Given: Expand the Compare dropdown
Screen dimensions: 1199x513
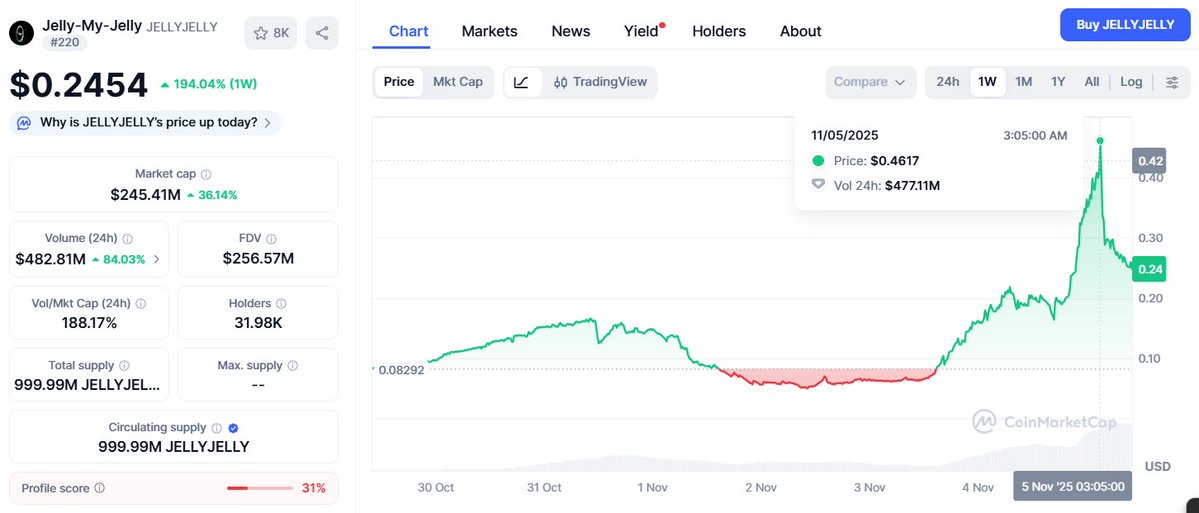Looking at the screenshot, I should click(x=870, y=82).
